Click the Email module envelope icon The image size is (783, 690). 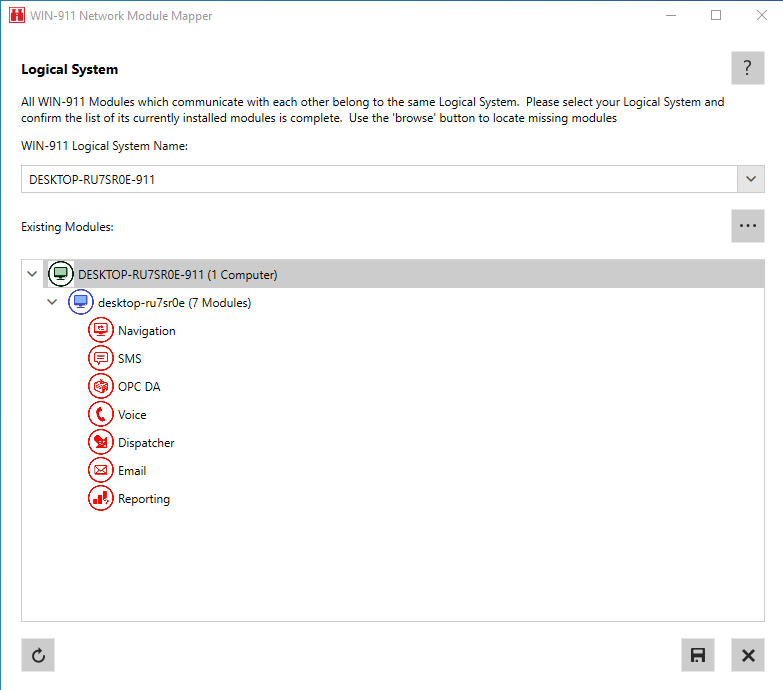click(101, 470)
